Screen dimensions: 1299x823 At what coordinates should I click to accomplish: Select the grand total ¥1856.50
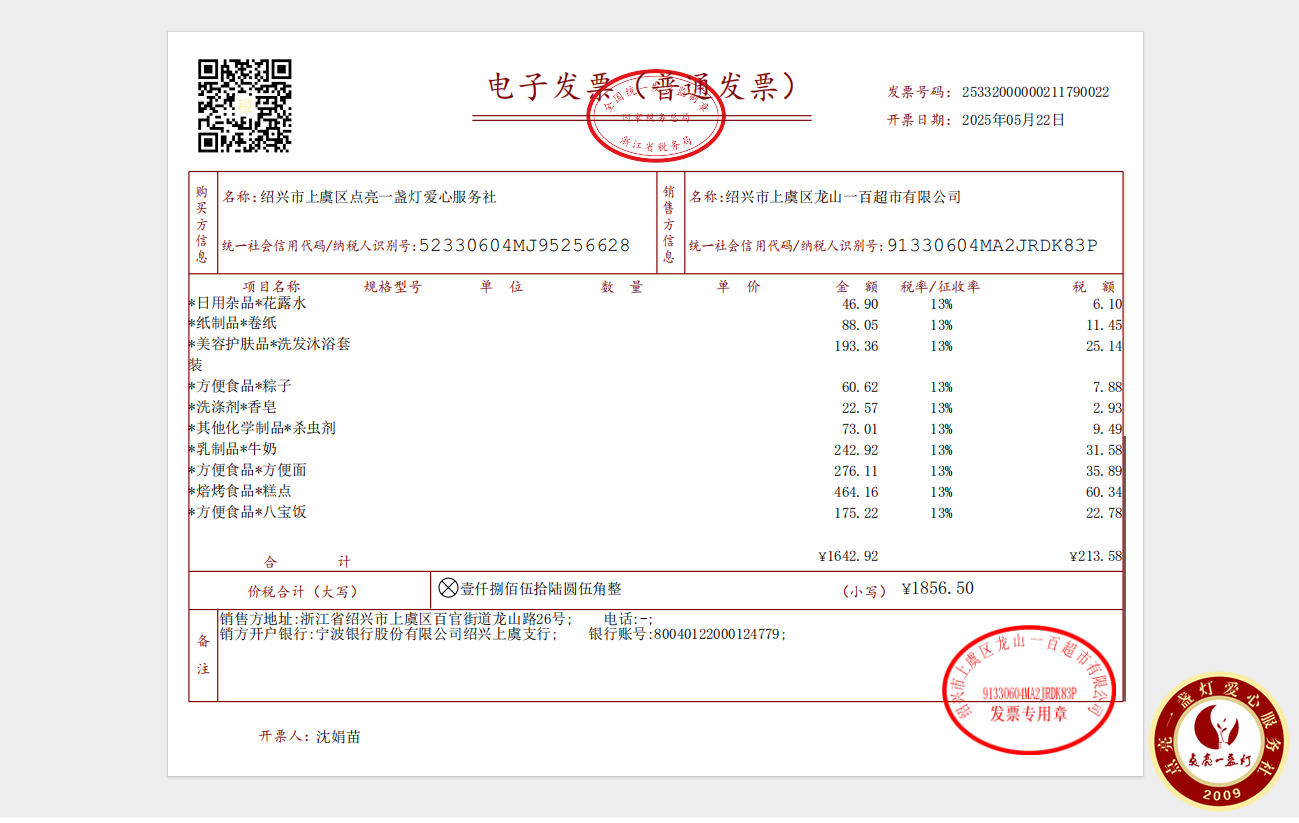coord(937,588)
